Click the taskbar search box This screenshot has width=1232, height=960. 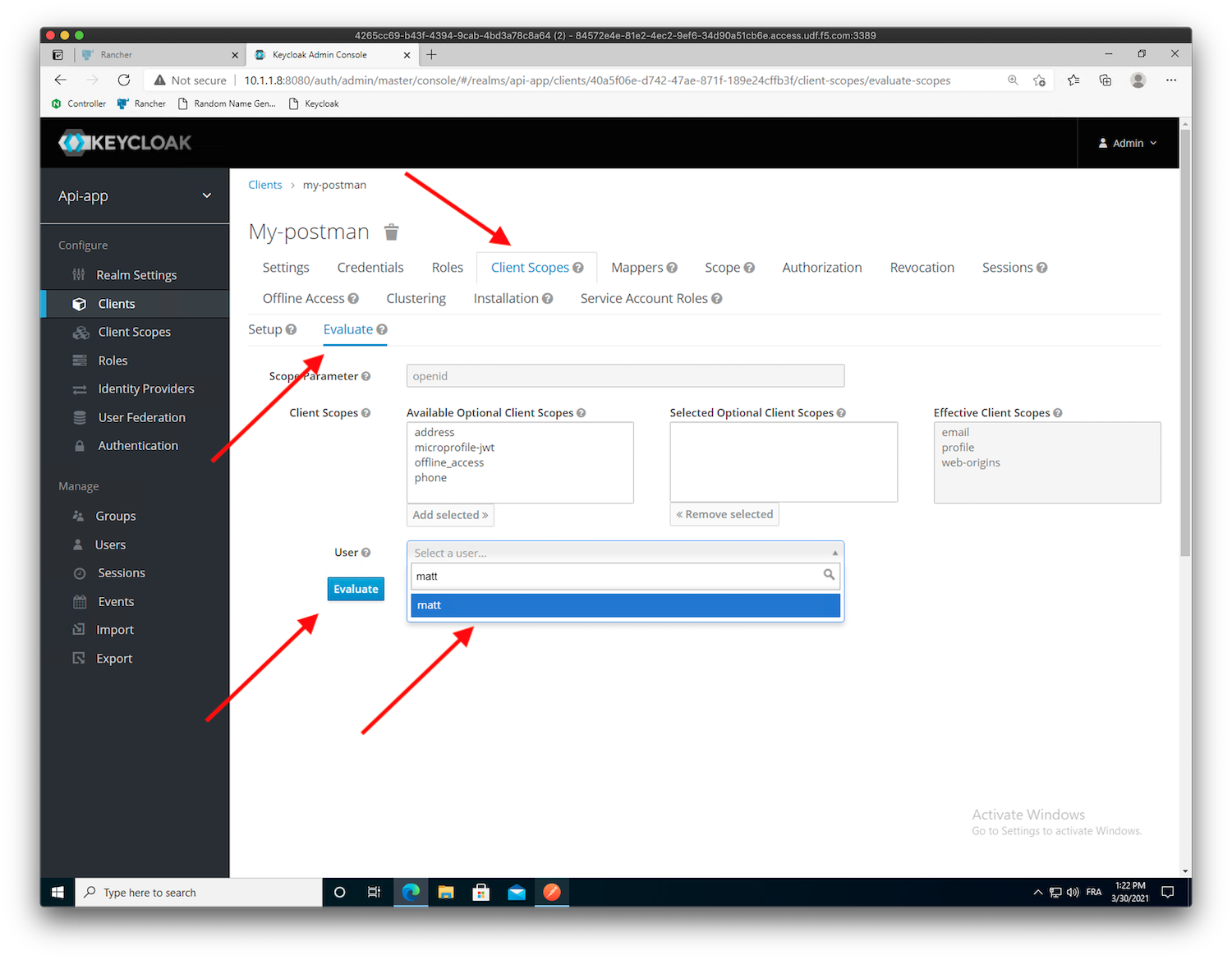point(199,893)
